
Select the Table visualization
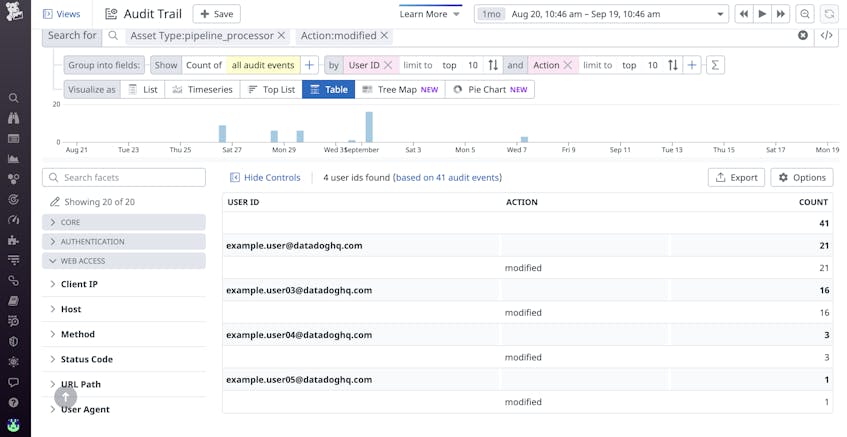click(x=328, y=90)
